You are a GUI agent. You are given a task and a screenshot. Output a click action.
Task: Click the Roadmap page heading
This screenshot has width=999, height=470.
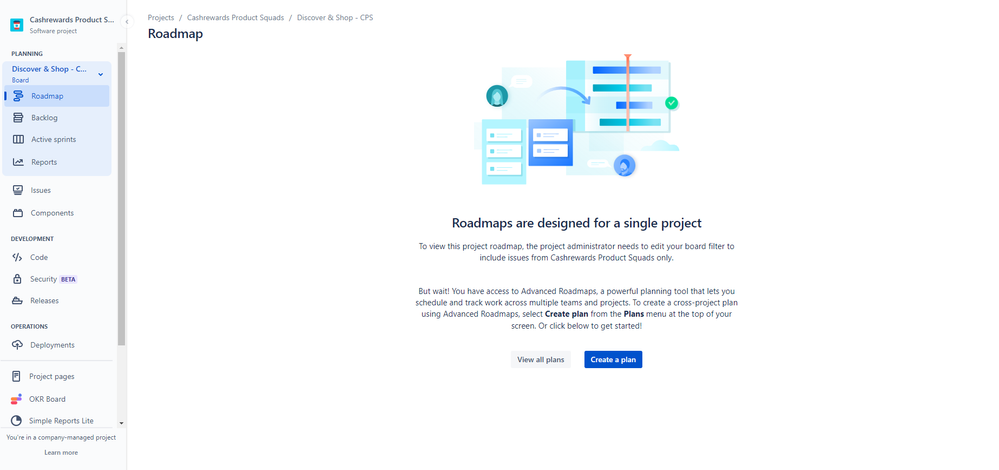175,34
